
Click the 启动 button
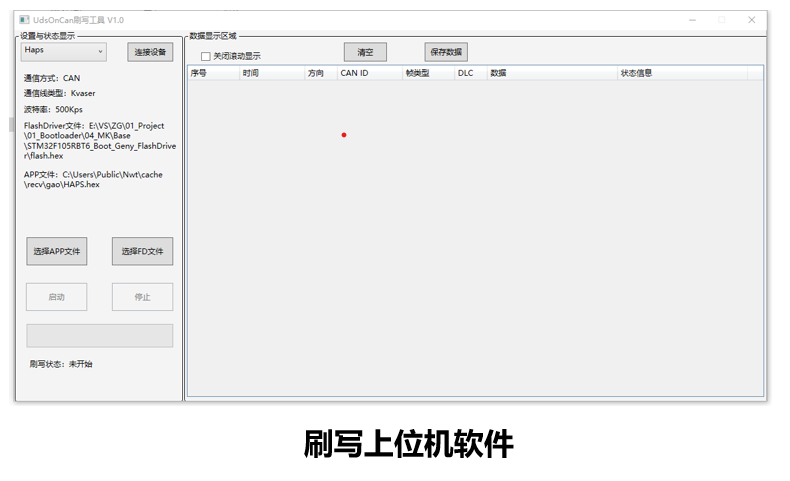pos(56,297)
